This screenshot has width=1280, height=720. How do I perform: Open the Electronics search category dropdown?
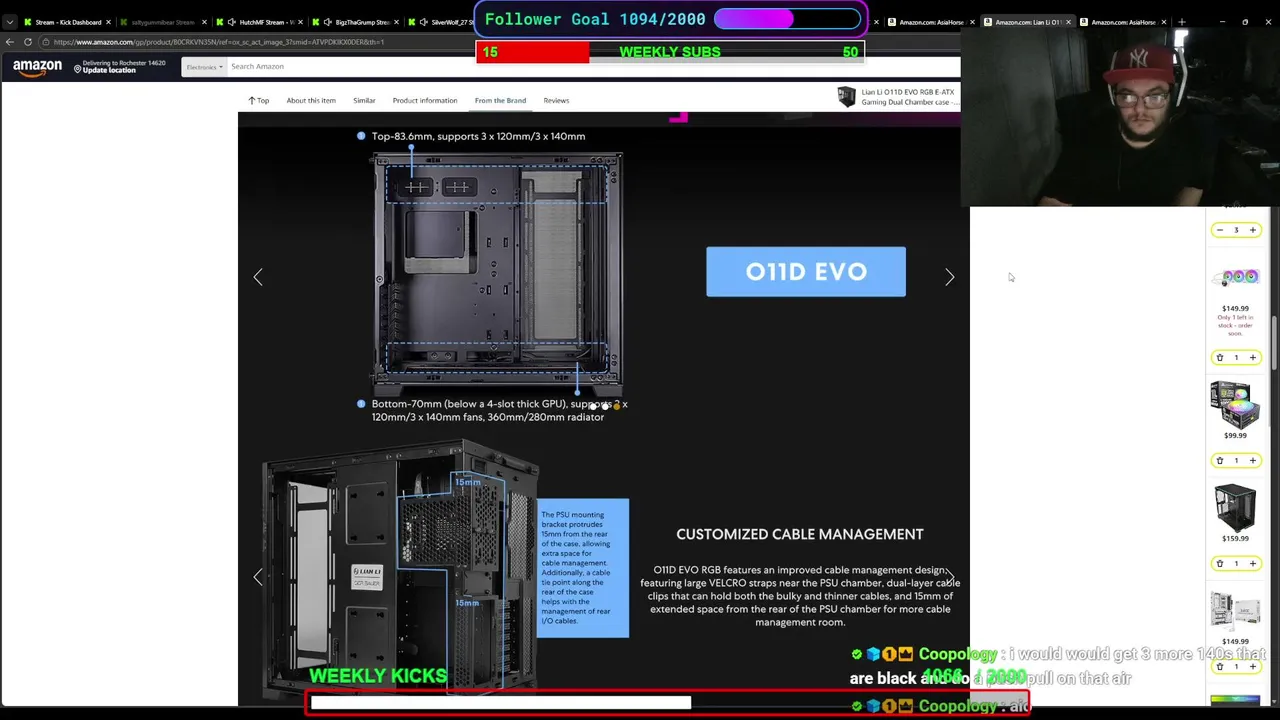click(x=203, y=67)
